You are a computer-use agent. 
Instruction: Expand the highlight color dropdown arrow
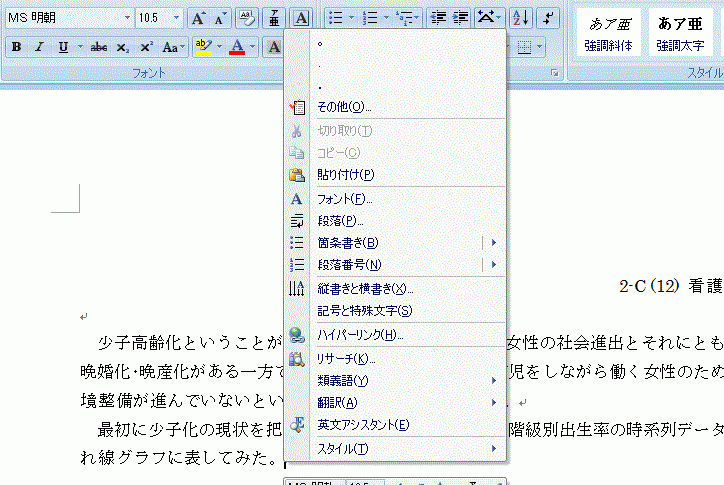tap(219, 47)
